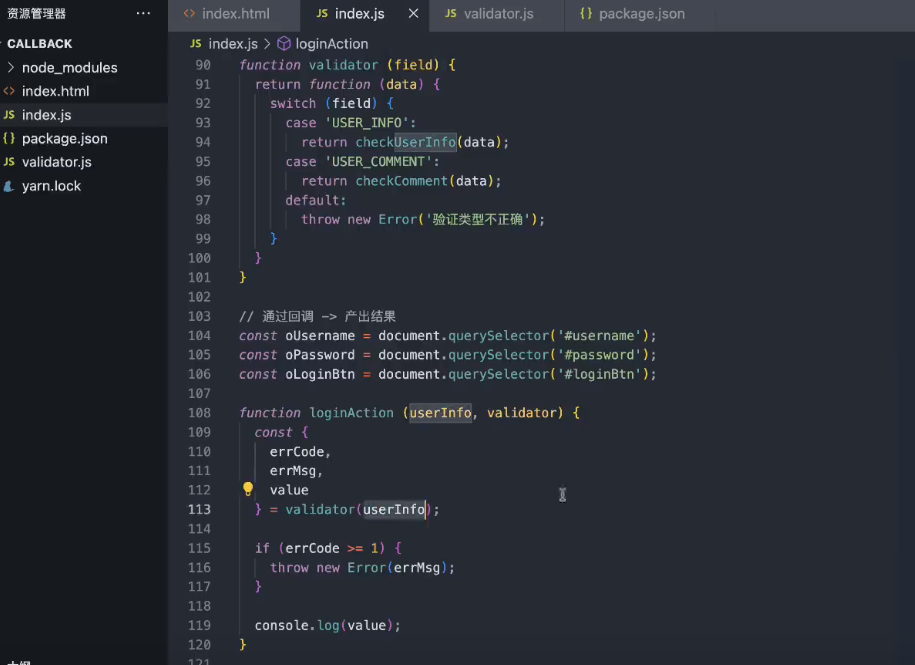915x665 pixels.
Task: Open the explorer panel more-actions ellipsis
Action: pyautogui.click(x=143, y=13)
